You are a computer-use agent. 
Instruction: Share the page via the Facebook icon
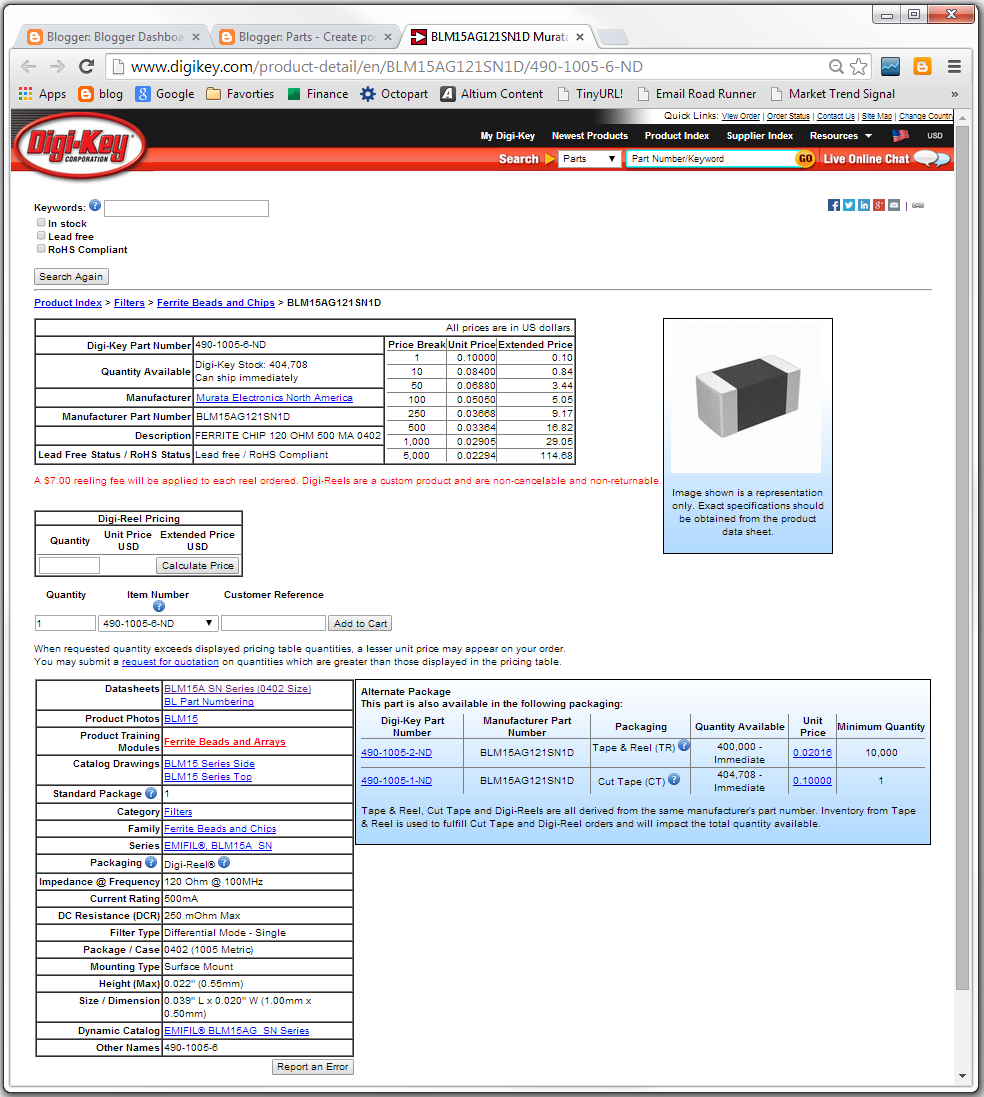click(834, 205)
